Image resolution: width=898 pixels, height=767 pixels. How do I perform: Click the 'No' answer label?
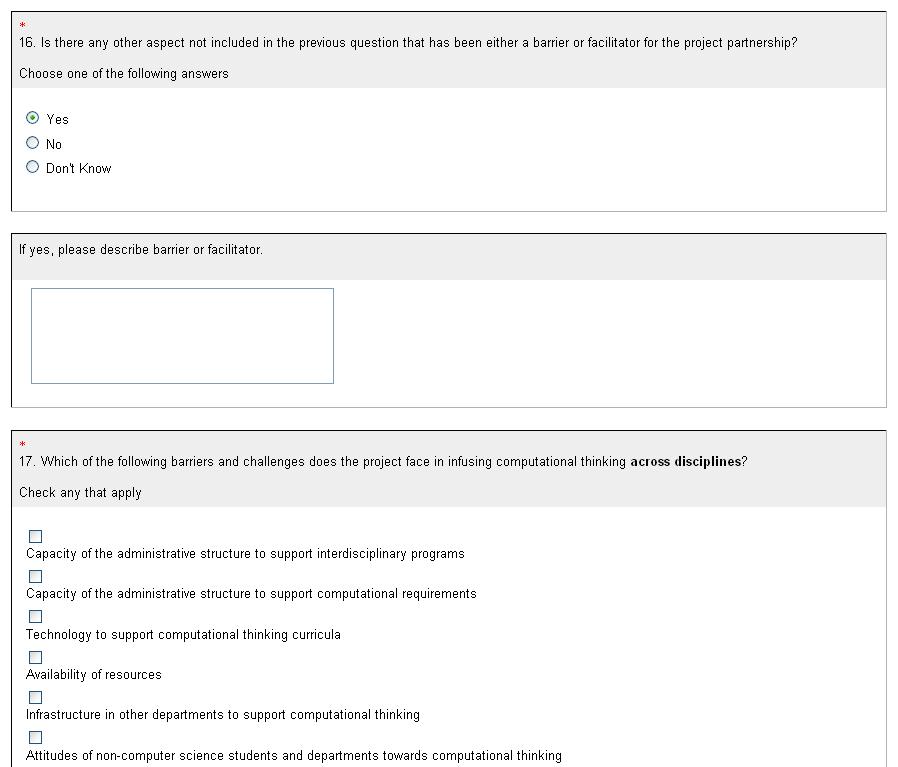coord(54,144)
